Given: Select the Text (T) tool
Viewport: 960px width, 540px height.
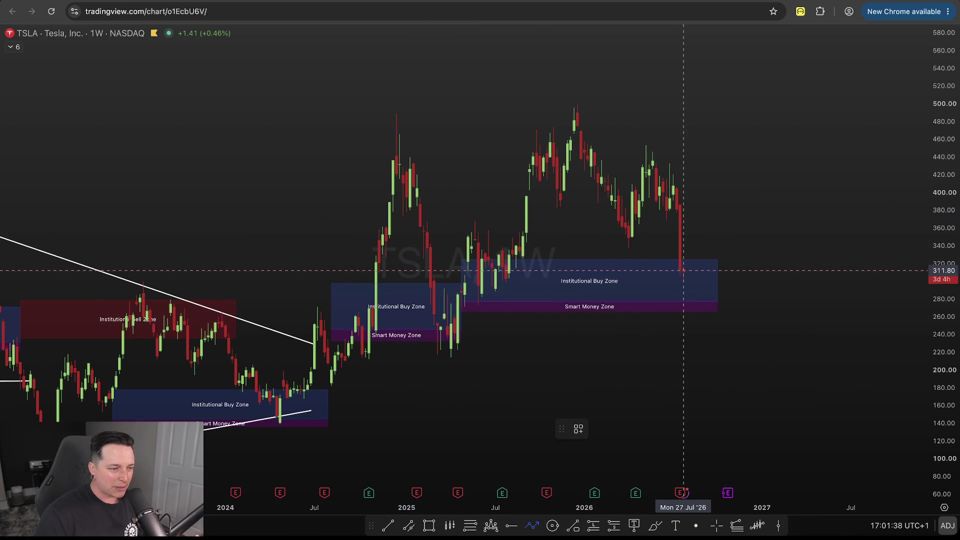Looking at the screenshot, I should point(675,525).
